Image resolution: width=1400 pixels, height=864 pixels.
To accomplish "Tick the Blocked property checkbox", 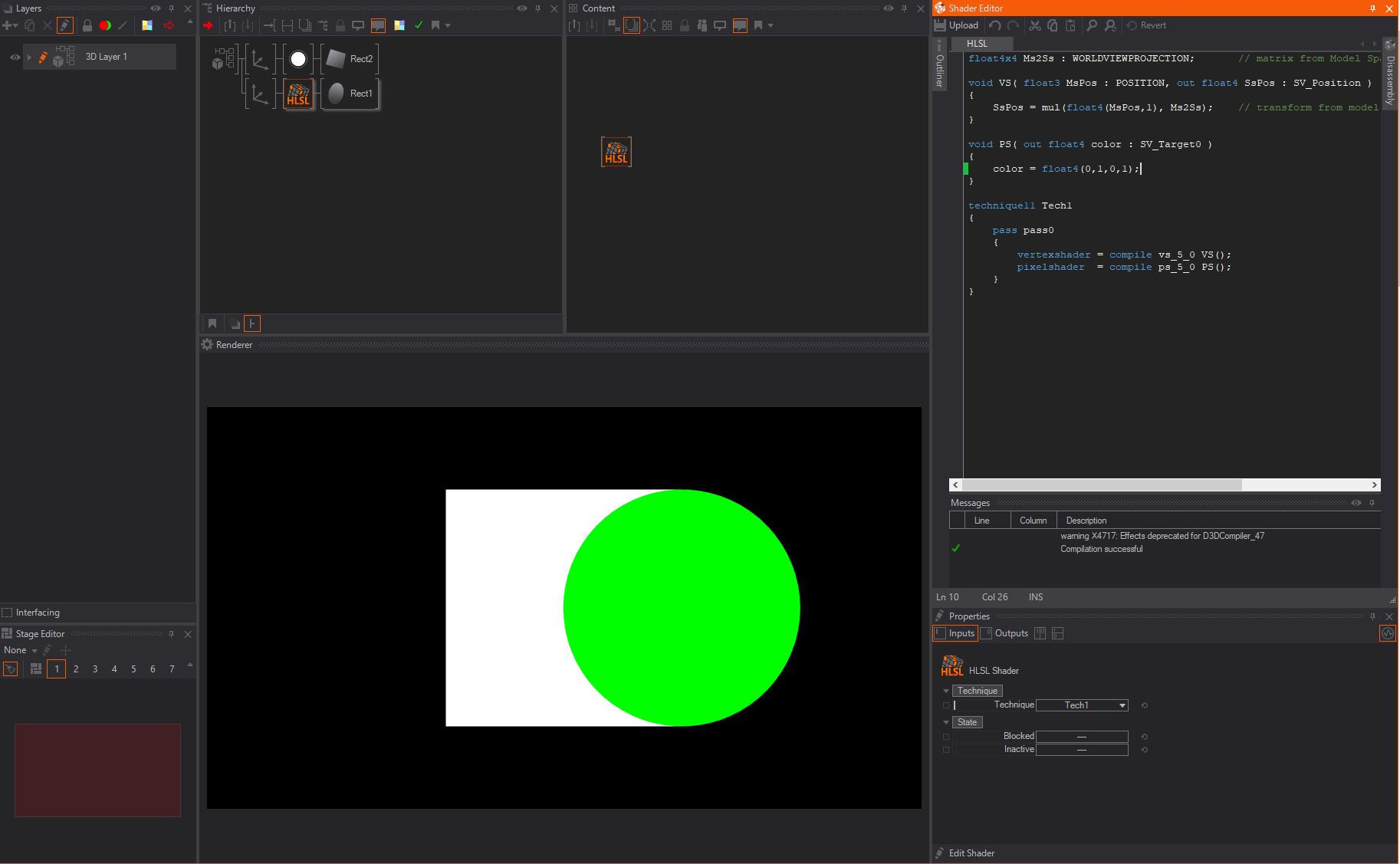I will point(946,737).
